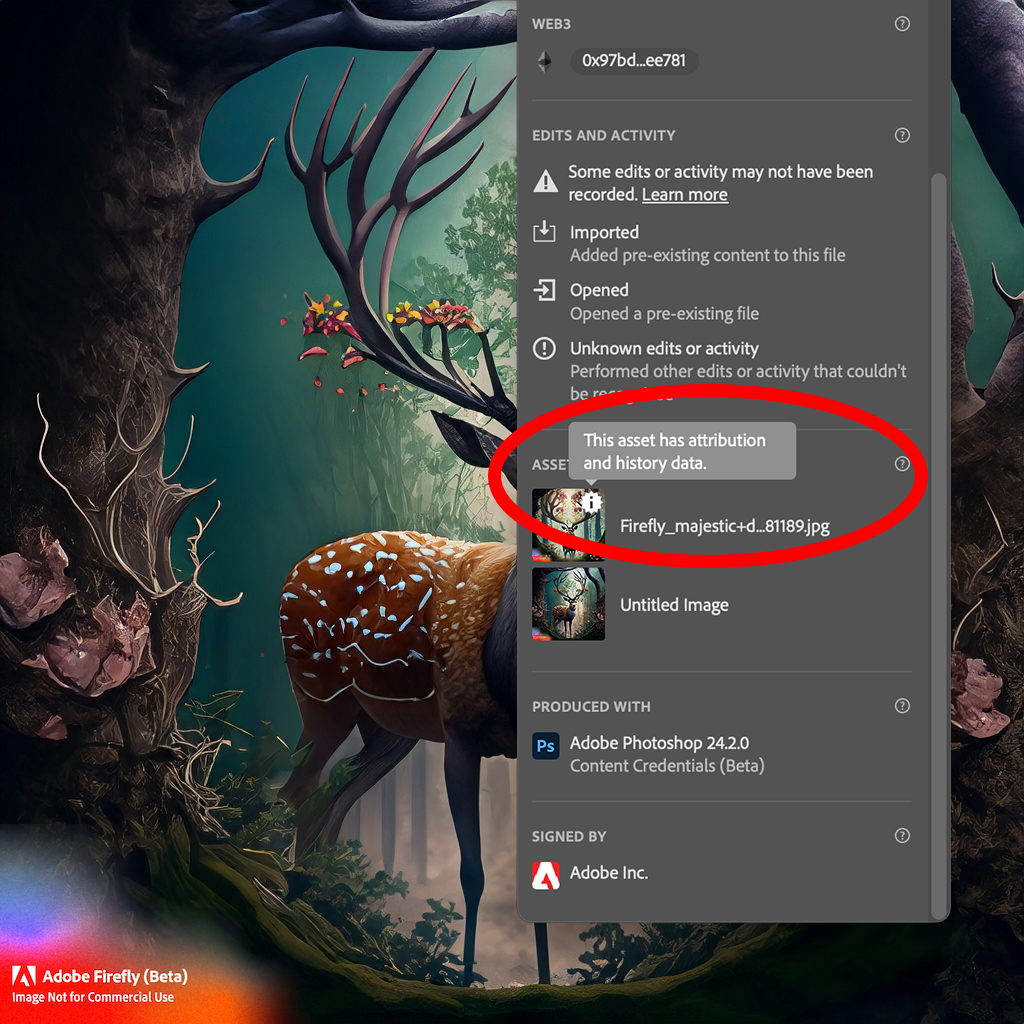This screenshot has height=1024, width=1024.
Task: Click the Imported activity icon
Action: 544,231
